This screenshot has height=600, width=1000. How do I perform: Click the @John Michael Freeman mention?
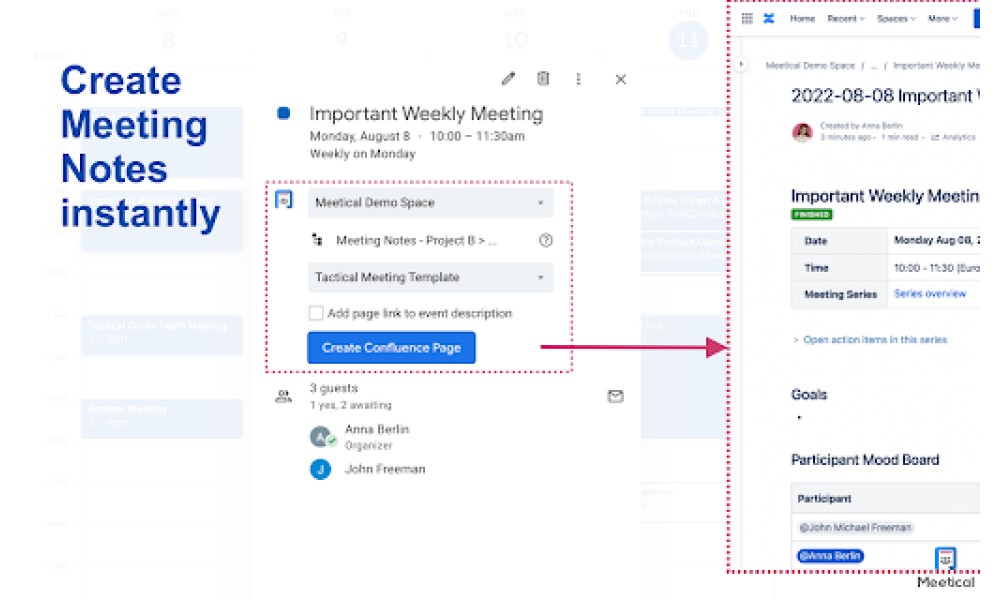pyautogui.click(x=855, y=527)
